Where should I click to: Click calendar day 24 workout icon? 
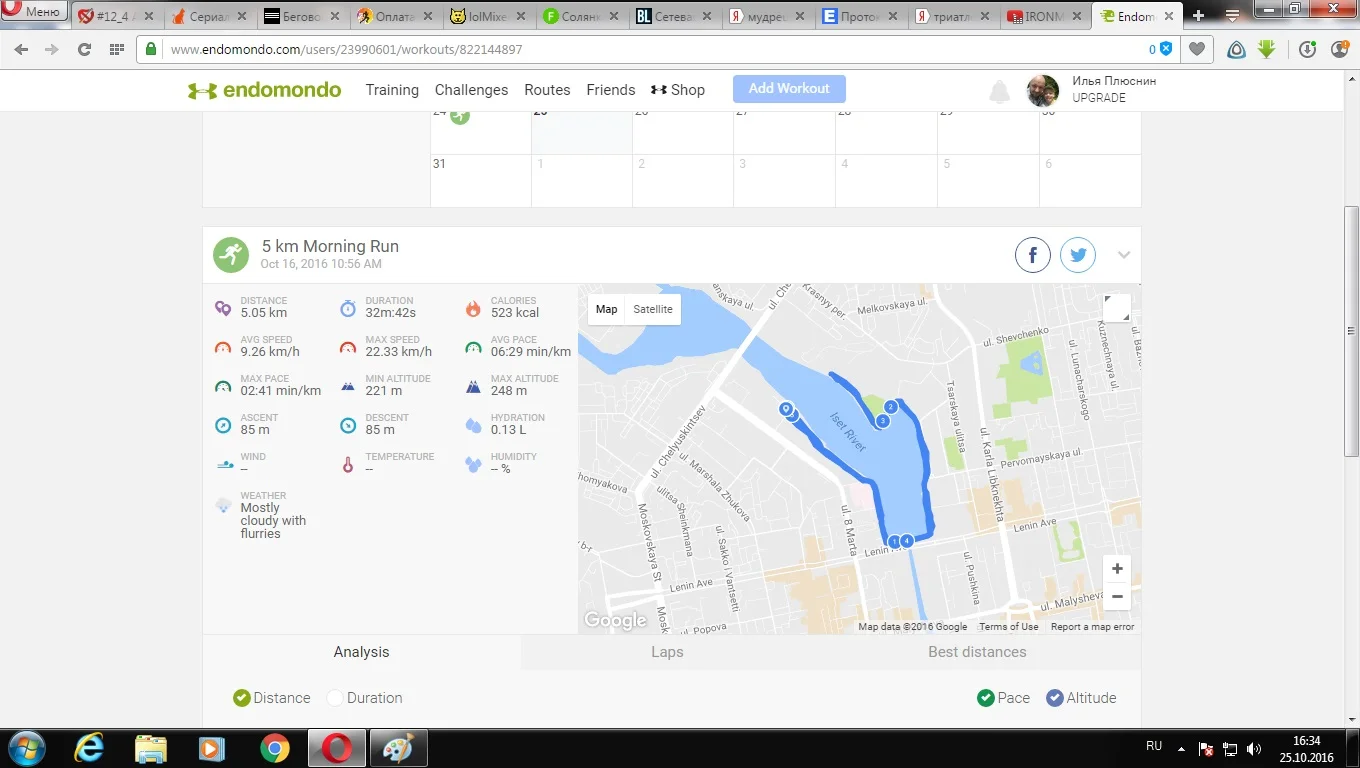pyautogui.click(x=459, y=115)
